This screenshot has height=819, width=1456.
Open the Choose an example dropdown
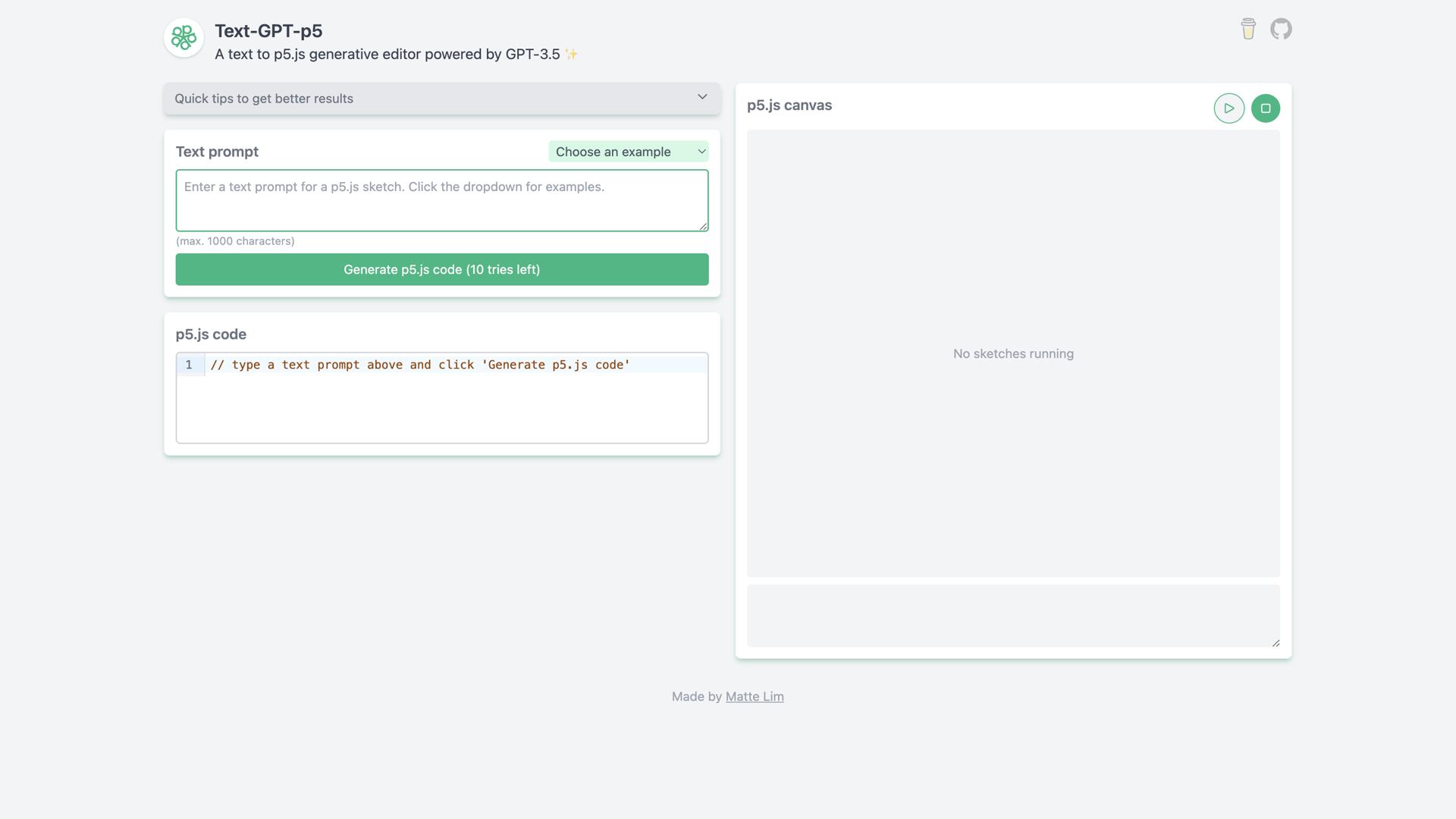pyautogui.click(x=629, y=152)
